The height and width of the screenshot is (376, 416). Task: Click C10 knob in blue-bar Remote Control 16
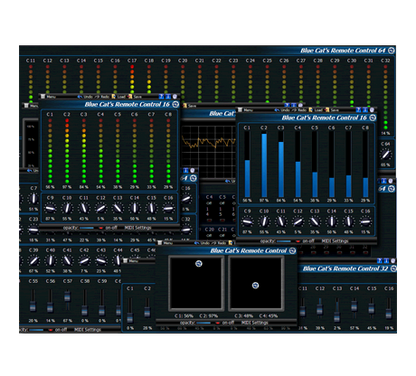tap(264, 221)
